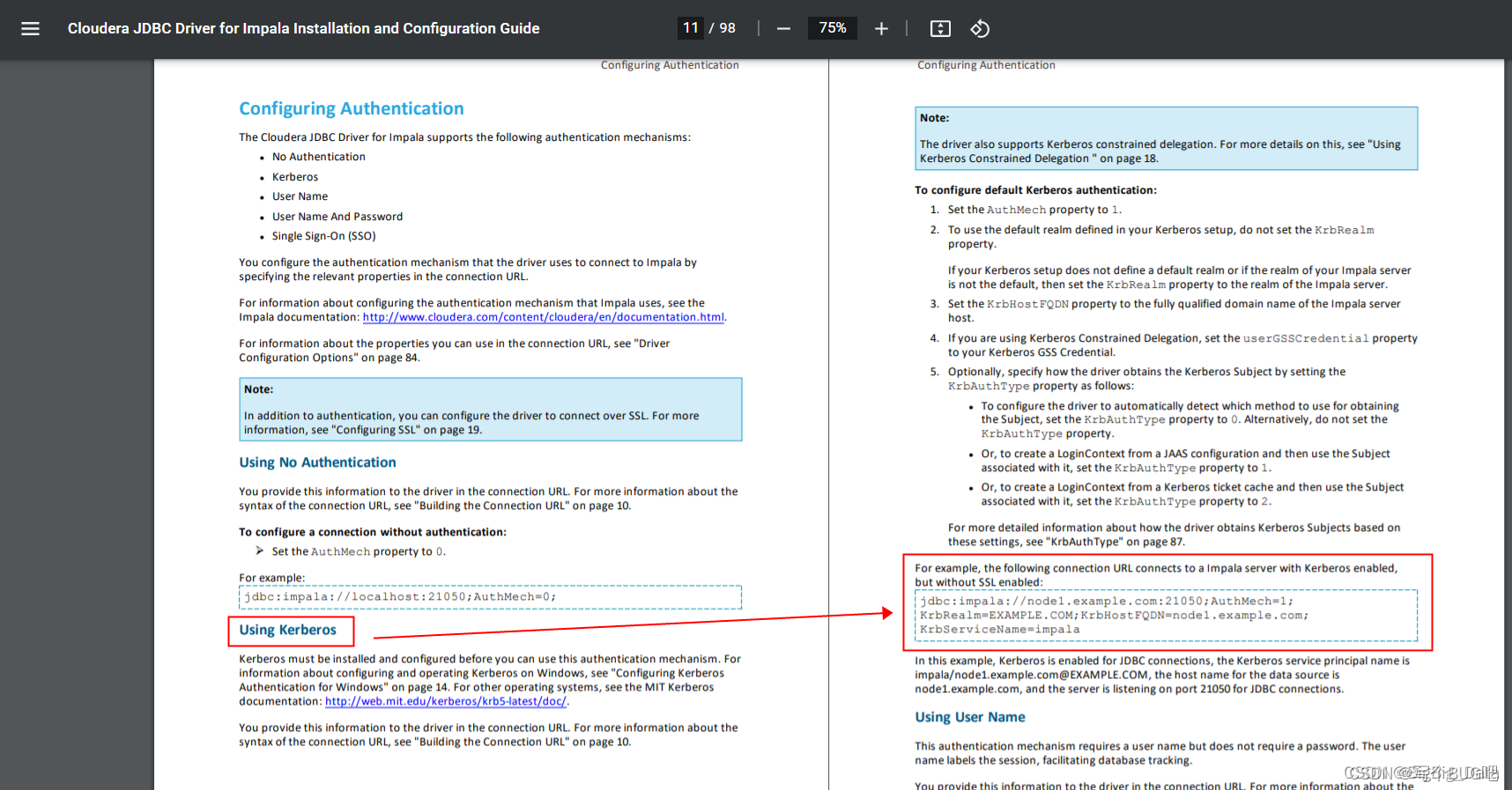The height and width of the screenshot is (790, 1512).
Task: Click the 'User Name' bullet item
Action: click(300, 196)
